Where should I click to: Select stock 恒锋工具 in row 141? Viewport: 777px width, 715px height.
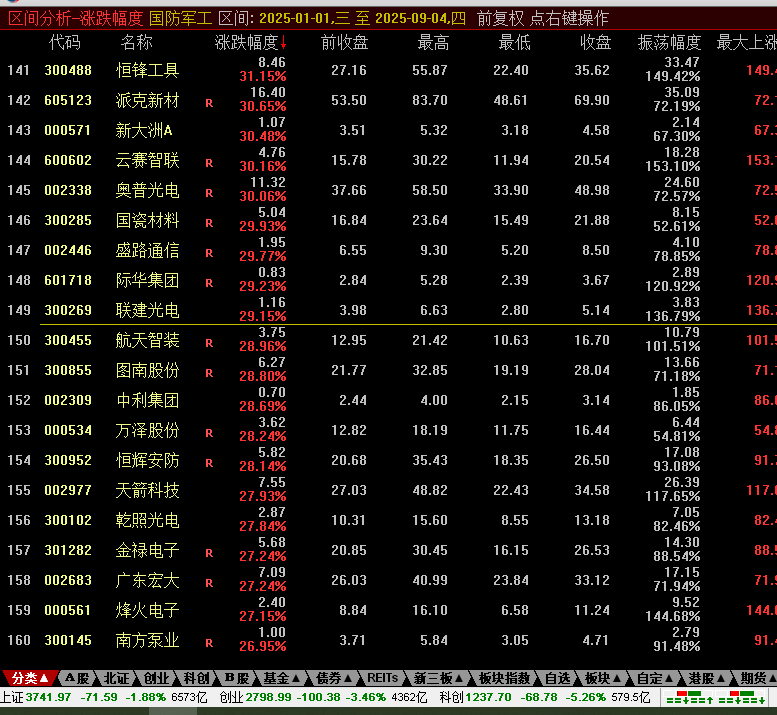147,70
